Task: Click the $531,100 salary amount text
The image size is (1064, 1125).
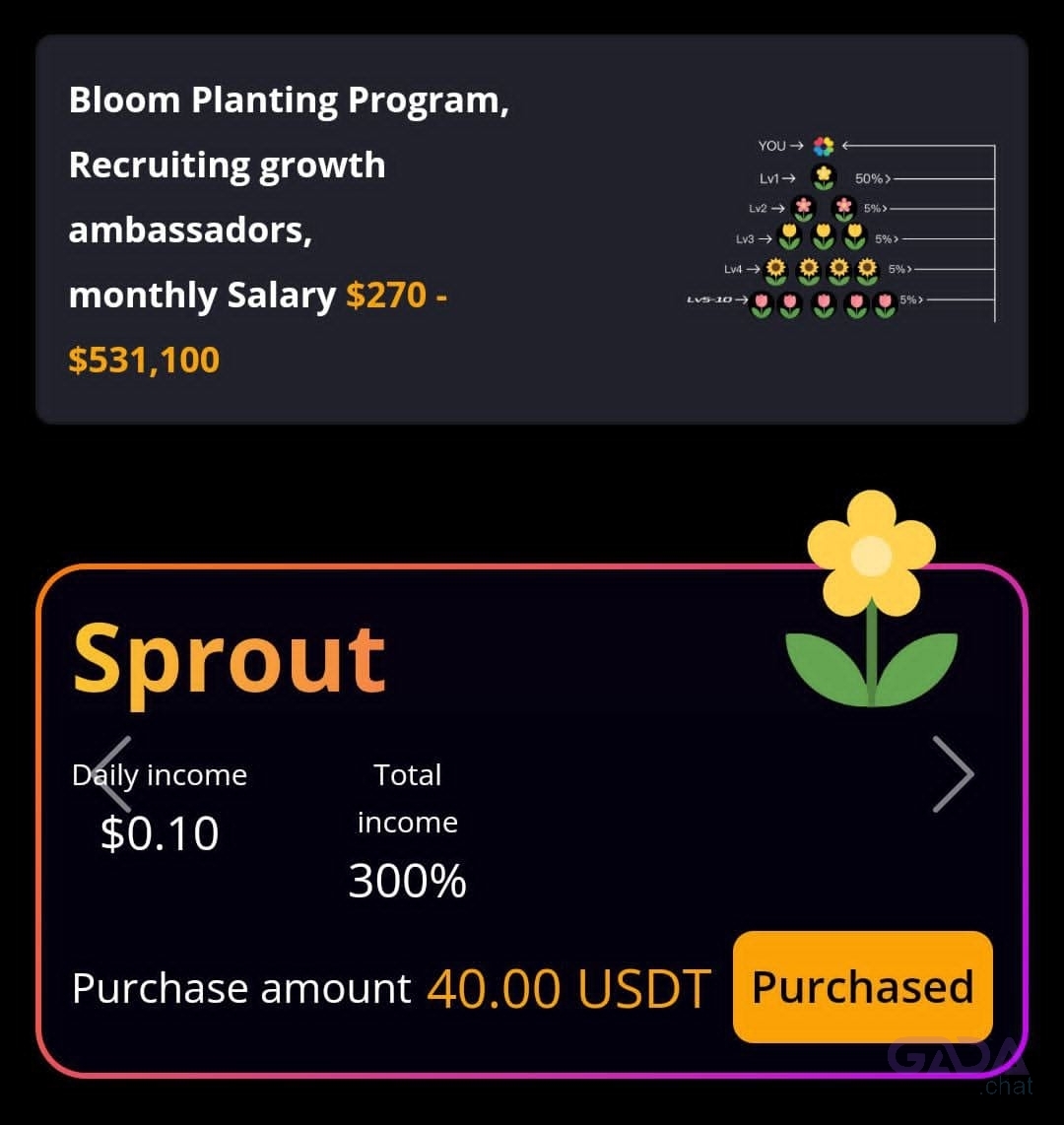Action: 144,360
